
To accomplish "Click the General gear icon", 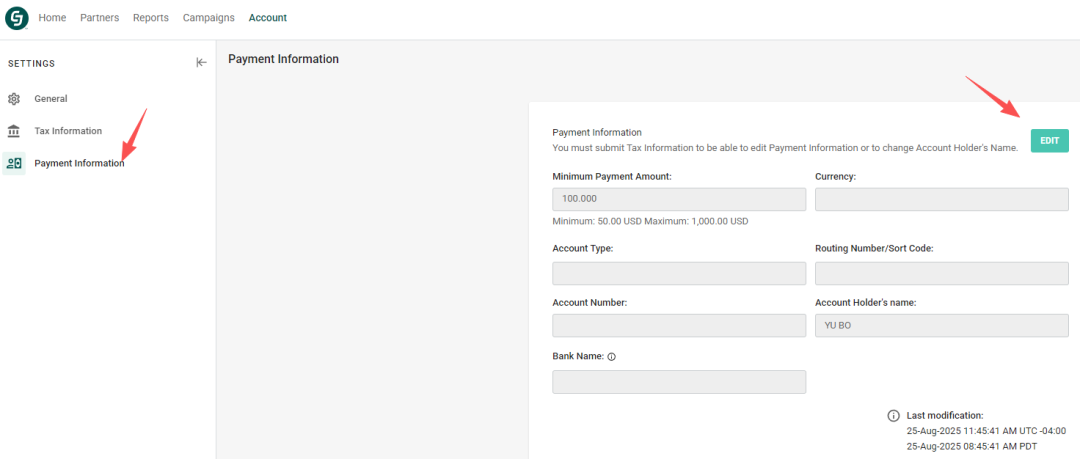I will click(14, 99).
